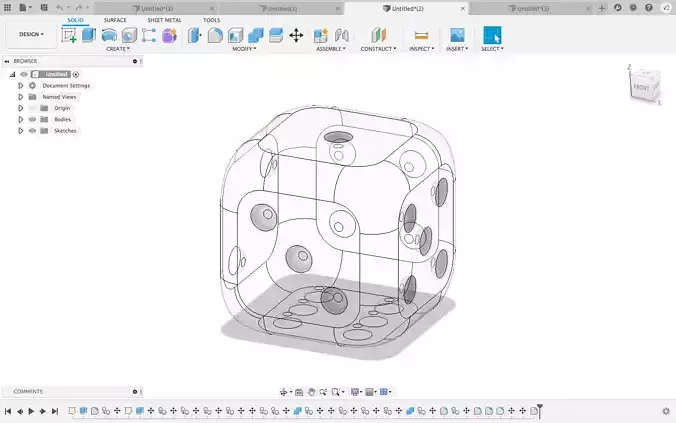Toggle visibility eye of root Untitled component
Viewport: 676px width, 423px height.
(x=24, y=74)
